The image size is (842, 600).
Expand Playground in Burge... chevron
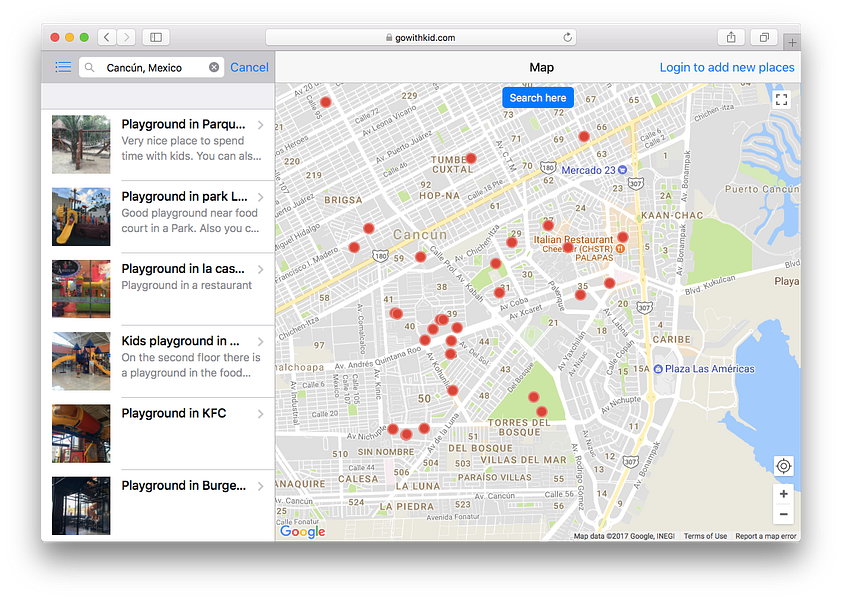point(260,486)
